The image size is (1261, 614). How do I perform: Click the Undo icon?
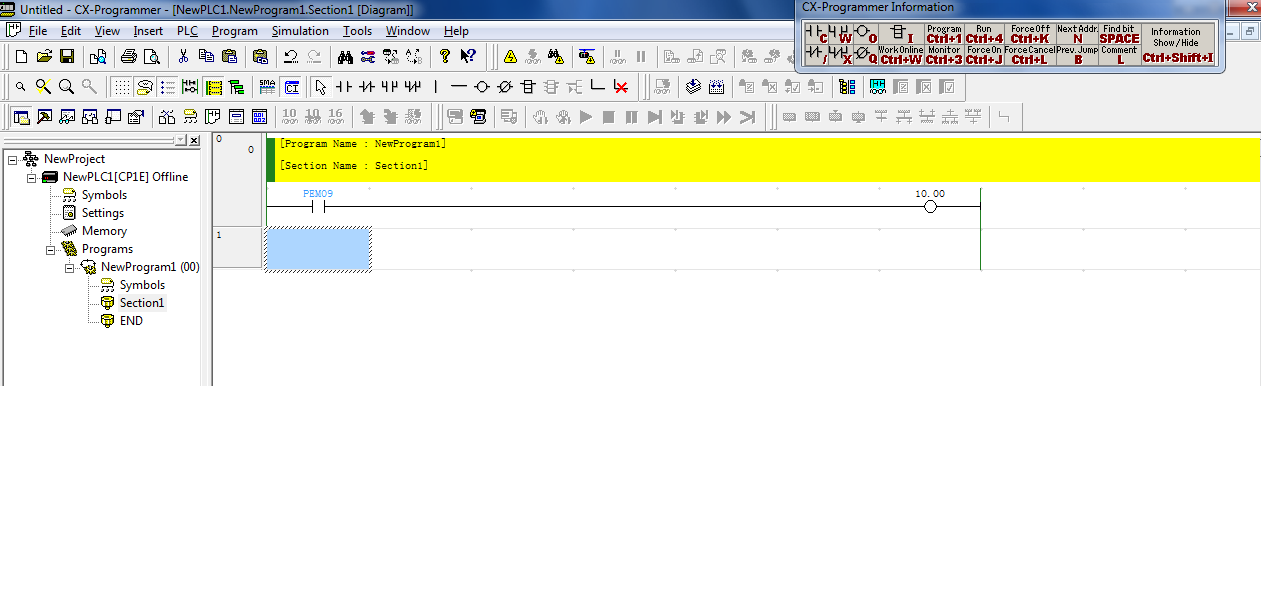(x=290, y=56)
